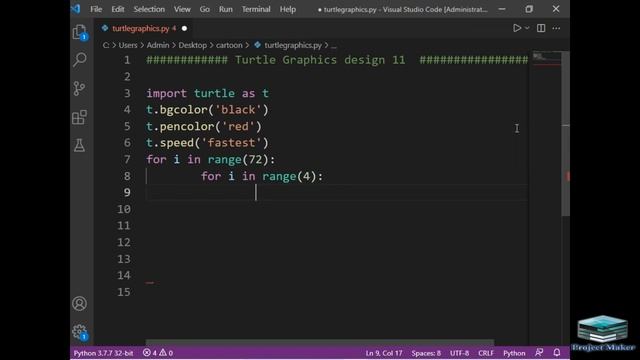The width and height of the screenshot is (640, 360).
Task: Click the horizontal editor scrollbar
Action: click(x=320, y=342)
